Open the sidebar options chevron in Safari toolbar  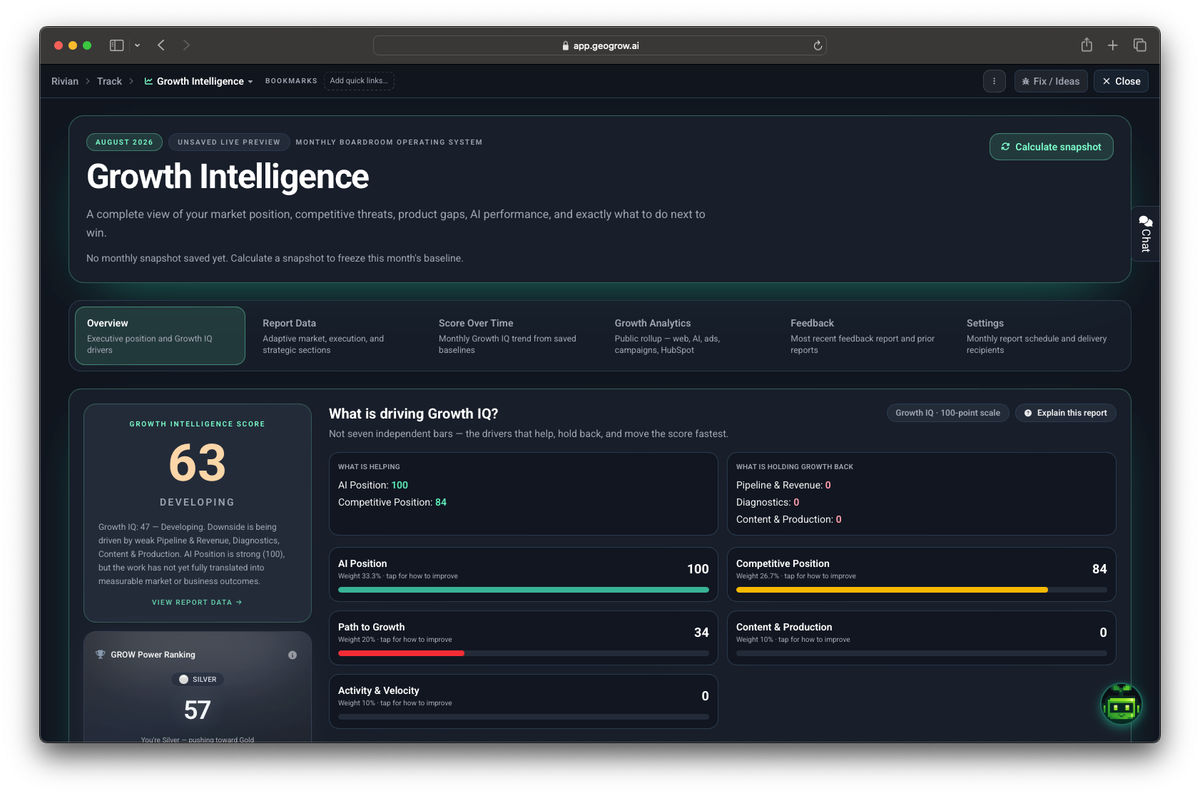pos(137,45)
